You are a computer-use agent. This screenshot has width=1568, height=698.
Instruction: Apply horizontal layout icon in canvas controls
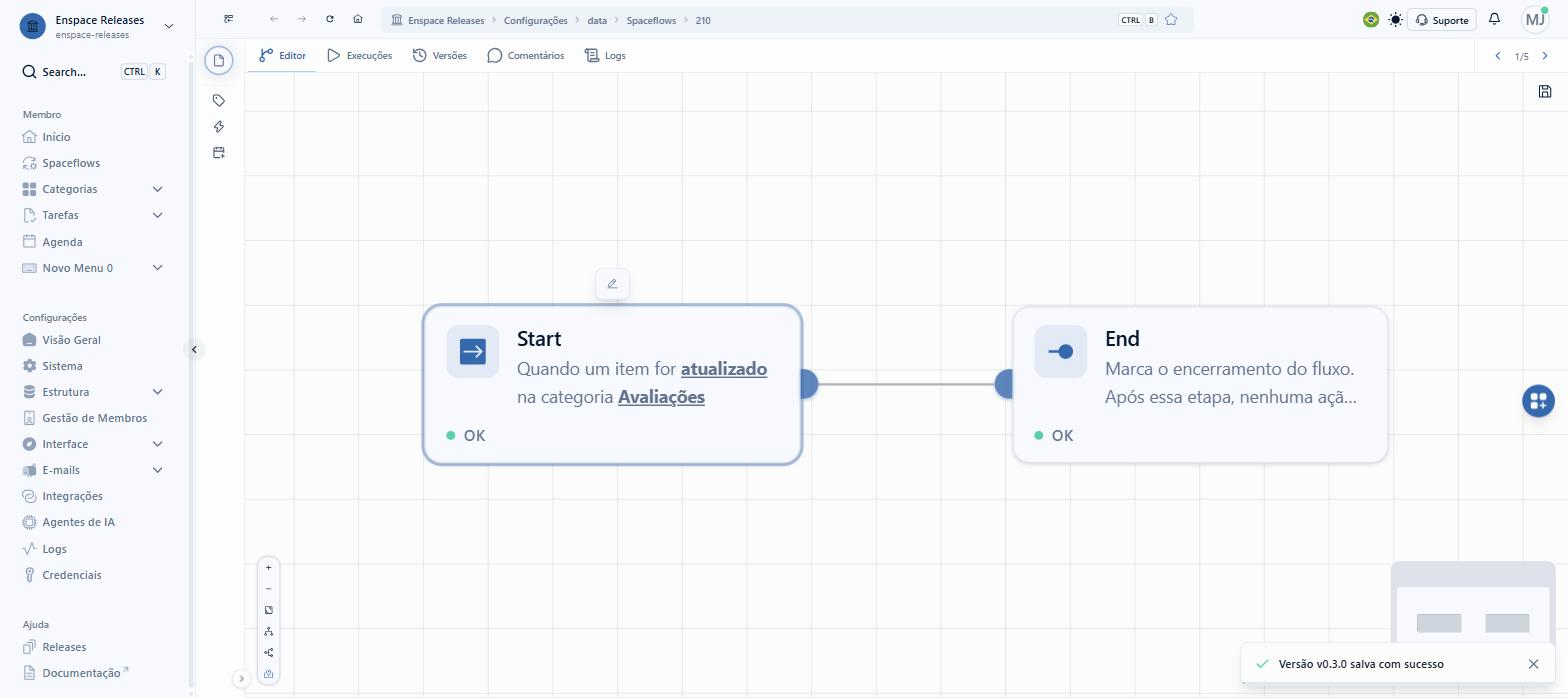(x=268, y=652)
